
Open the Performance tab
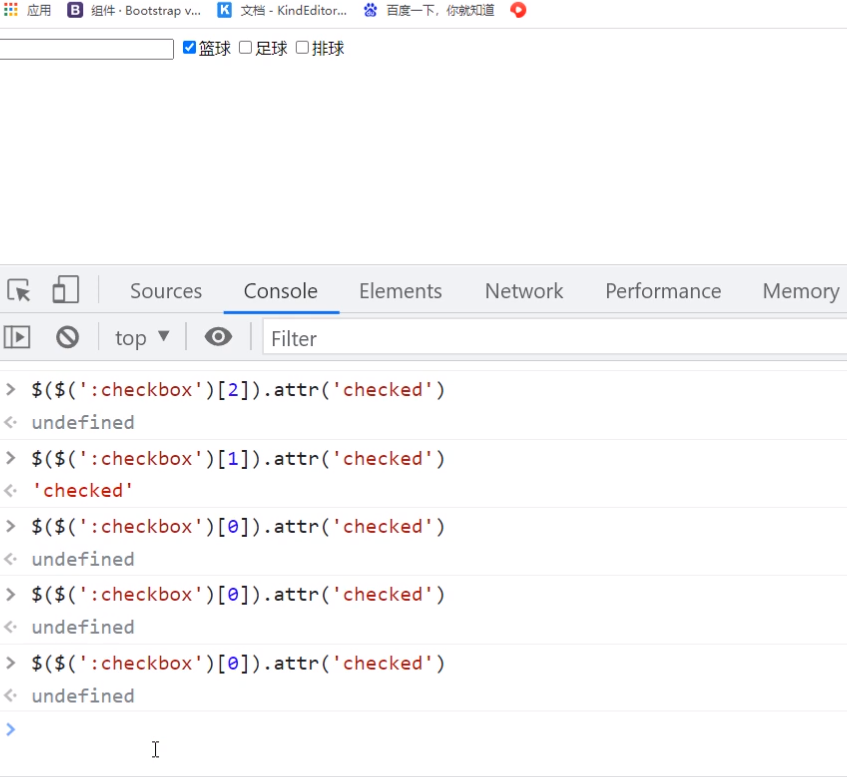[663, 291]
